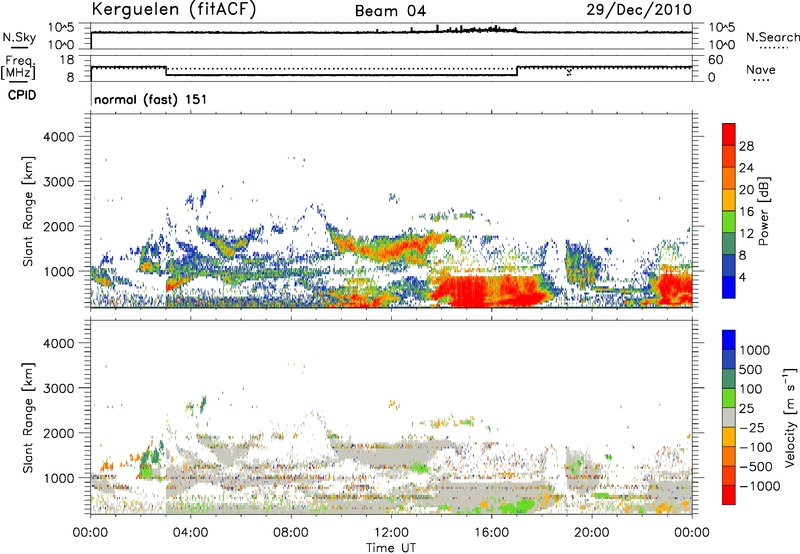This screenshot has height=554, width=800.
Task: Pick the red top segment of the Power colorbar
Action: 729,134
